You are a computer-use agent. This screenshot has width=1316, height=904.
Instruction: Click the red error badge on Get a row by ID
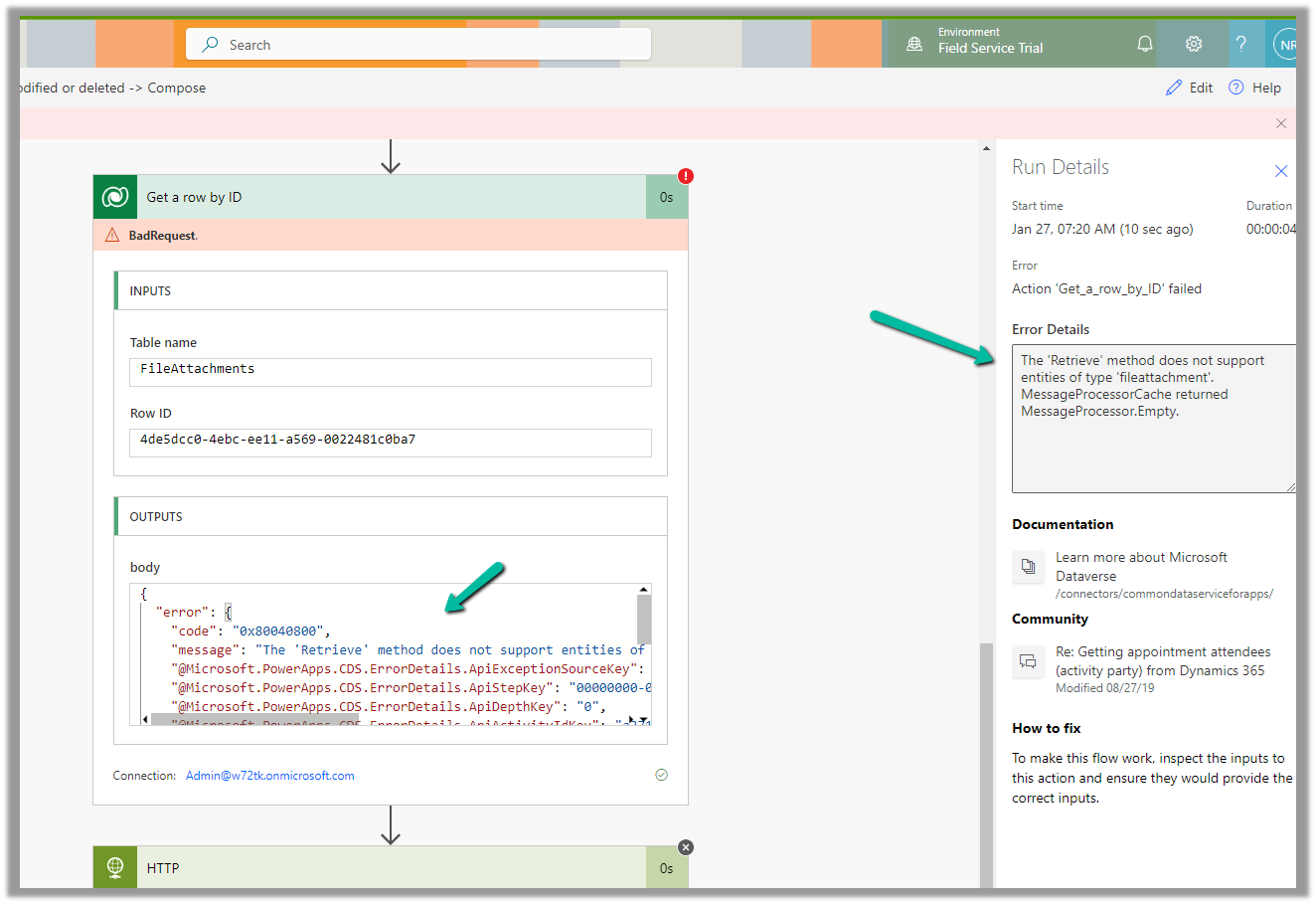(686, 176)
